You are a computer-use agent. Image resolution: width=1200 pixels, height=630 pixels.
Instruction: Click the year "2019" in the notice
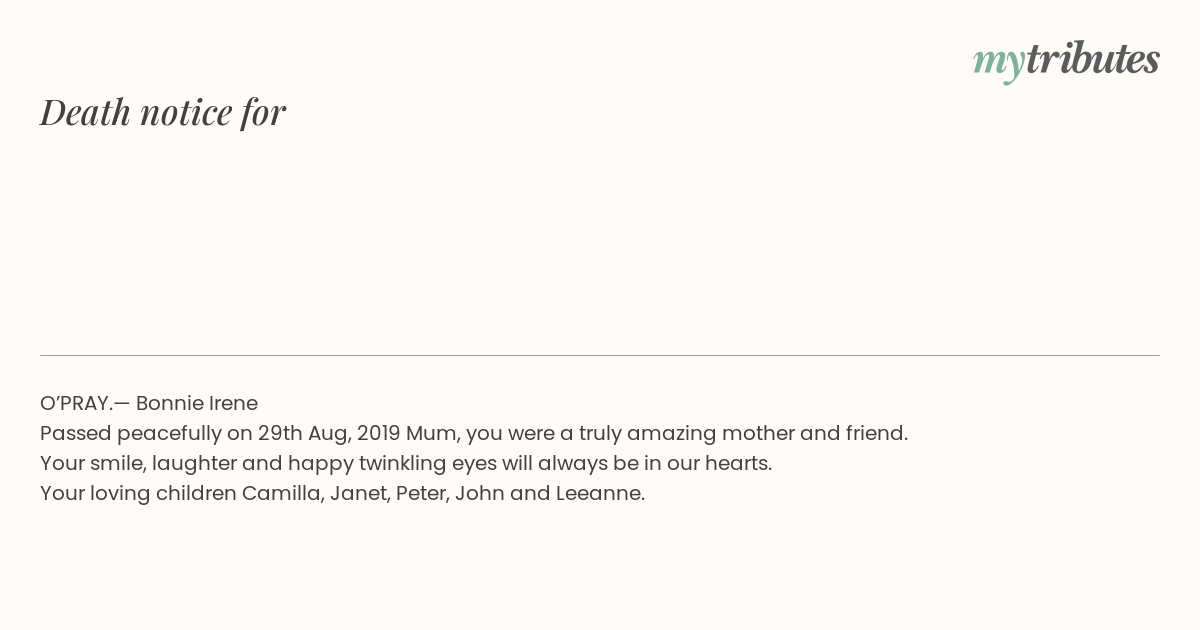[x=378, y=433]
